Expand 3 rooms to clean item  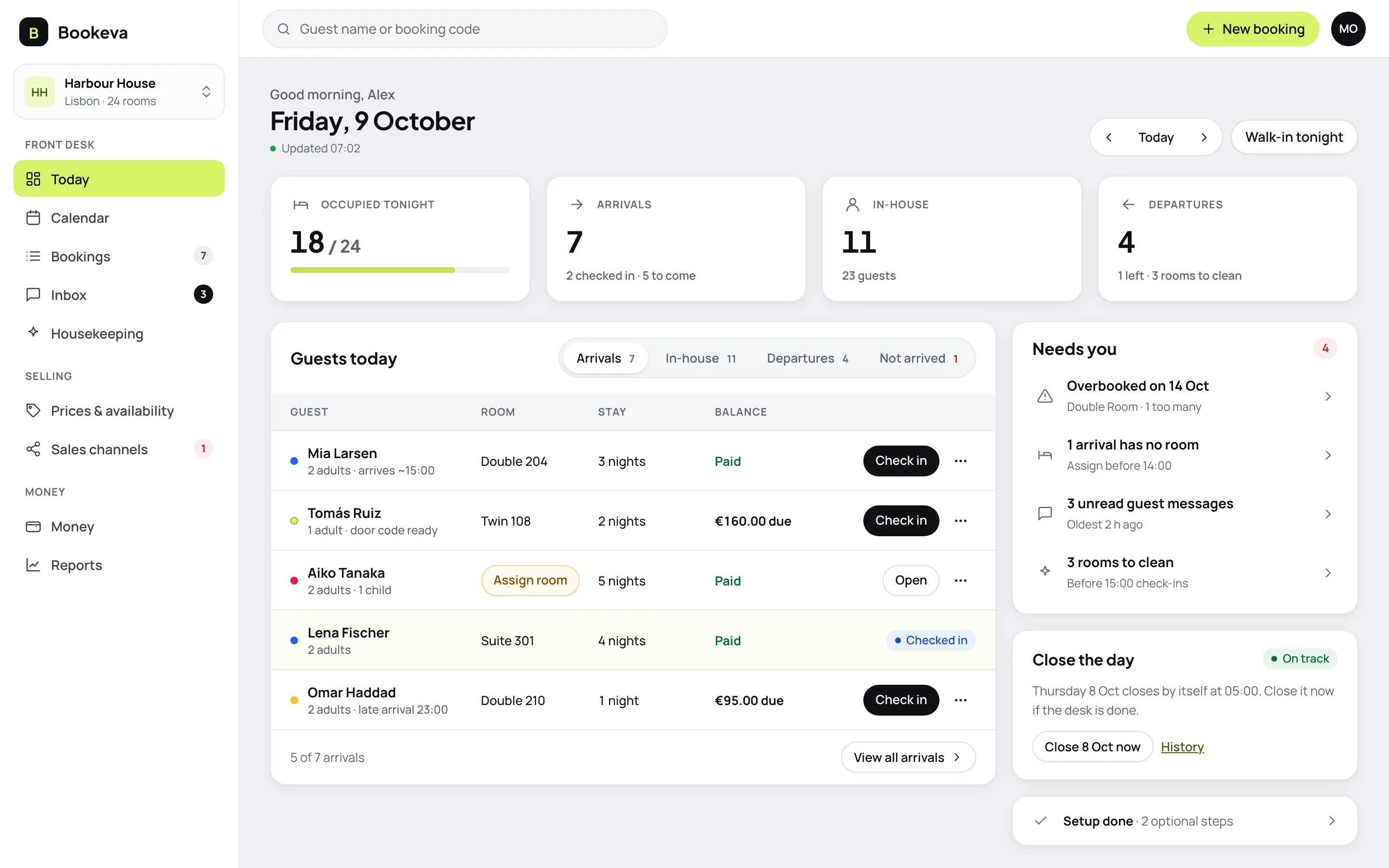pyautogui.click(x=1185, y=572)
